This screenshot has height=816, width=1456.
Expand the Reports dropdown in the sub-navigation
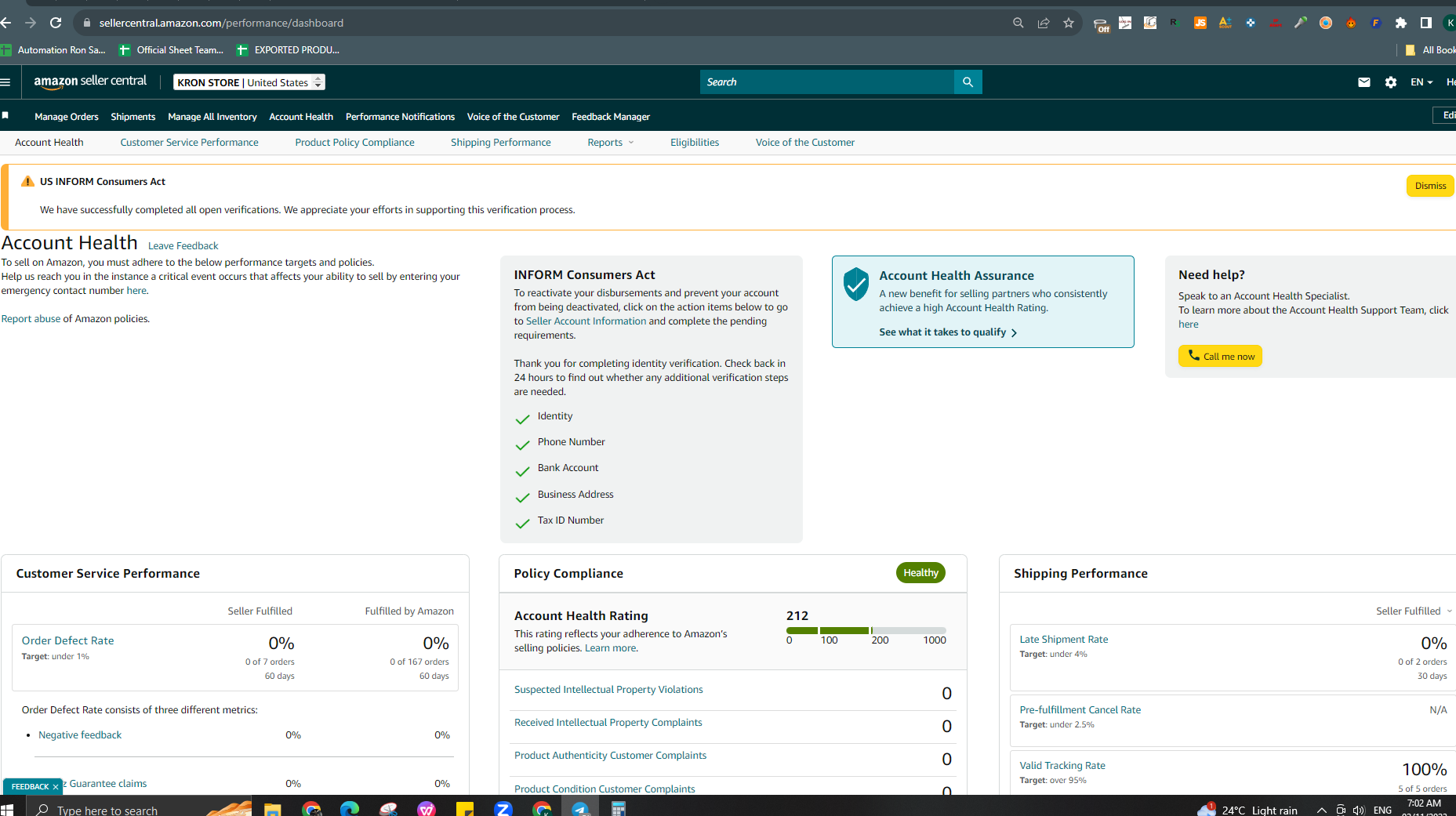tap(611, 143)
